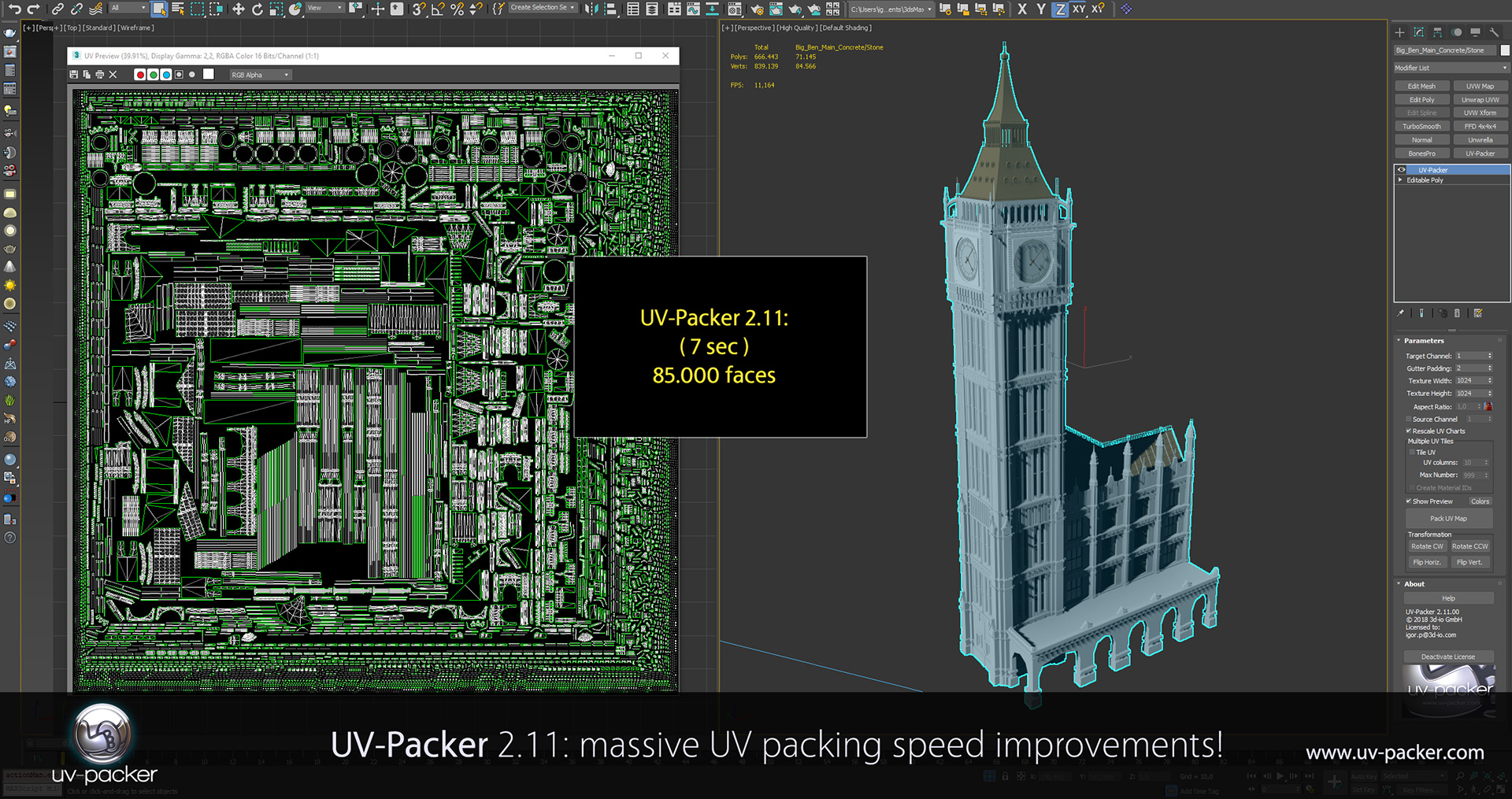Click the Help button in About
Screen dimensions: 1512x799
point(1449,598)
